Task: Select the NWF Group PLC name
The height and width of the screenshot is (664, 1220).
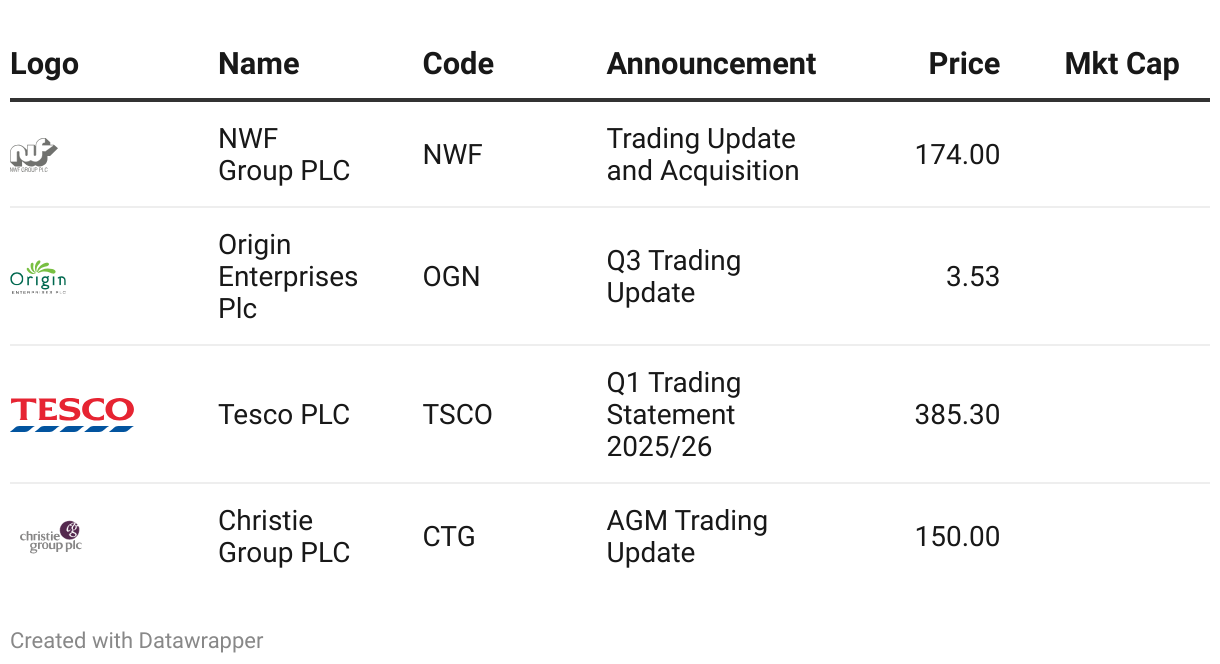Action: (x=284, y=155)
